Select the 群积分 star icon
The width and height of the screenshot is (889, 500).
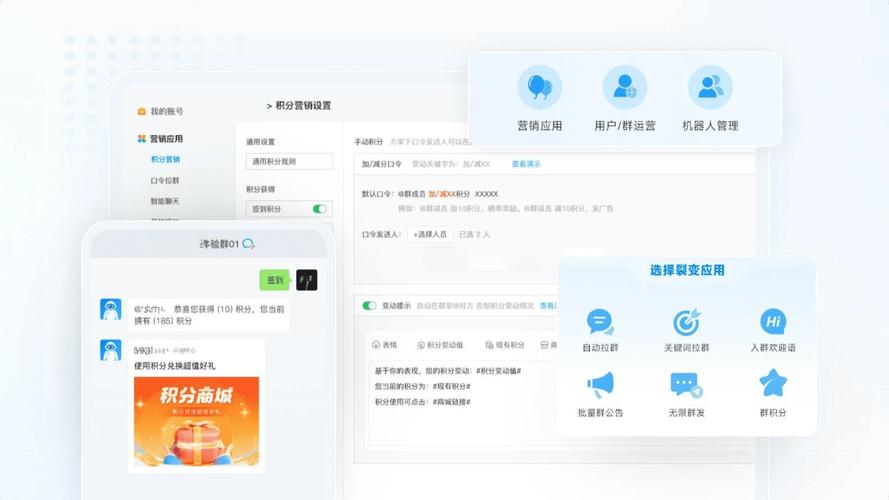click(x=773, y=383)
